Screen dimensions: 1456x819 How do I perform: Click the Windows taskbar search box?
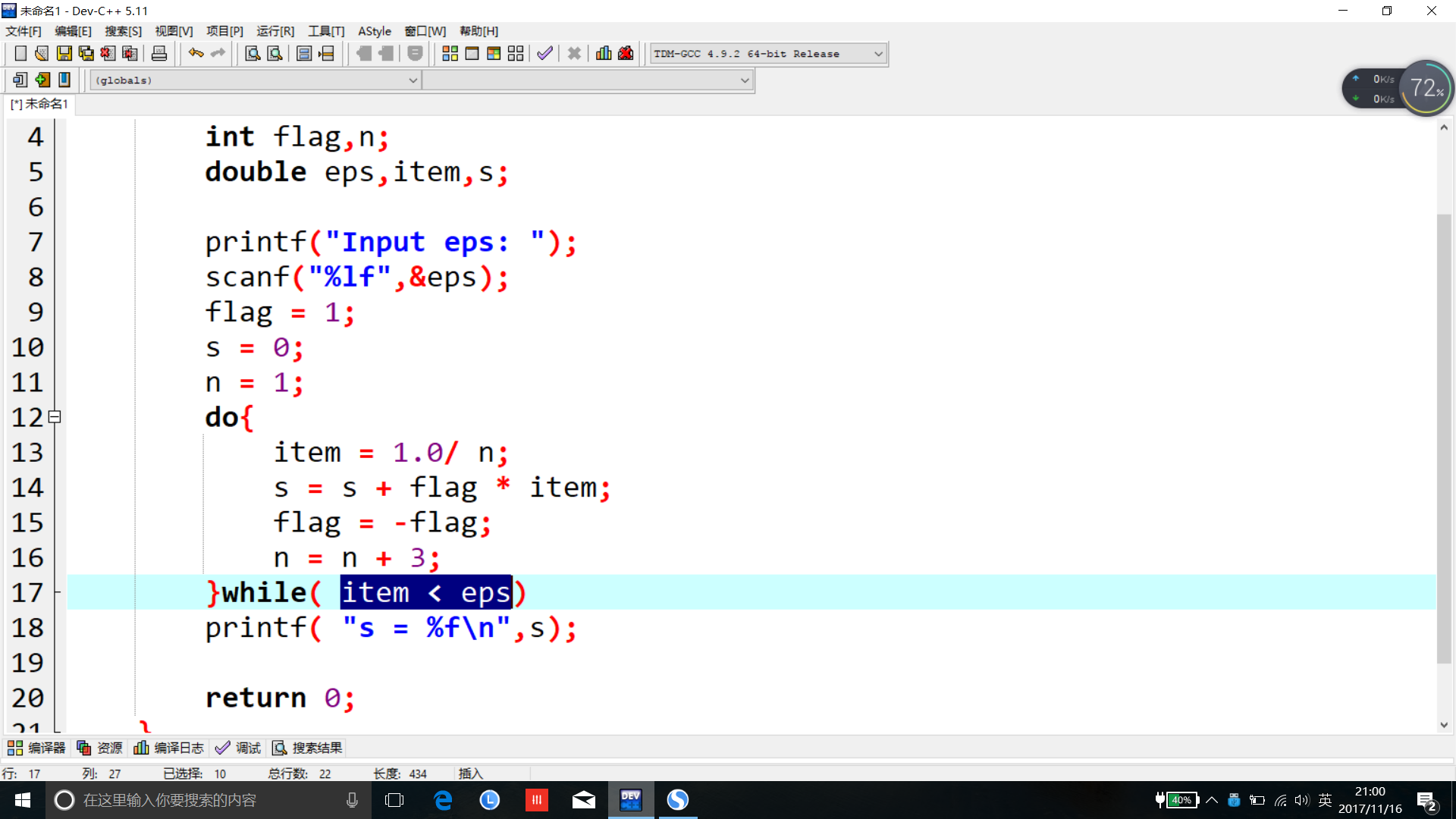click(209, 800)
